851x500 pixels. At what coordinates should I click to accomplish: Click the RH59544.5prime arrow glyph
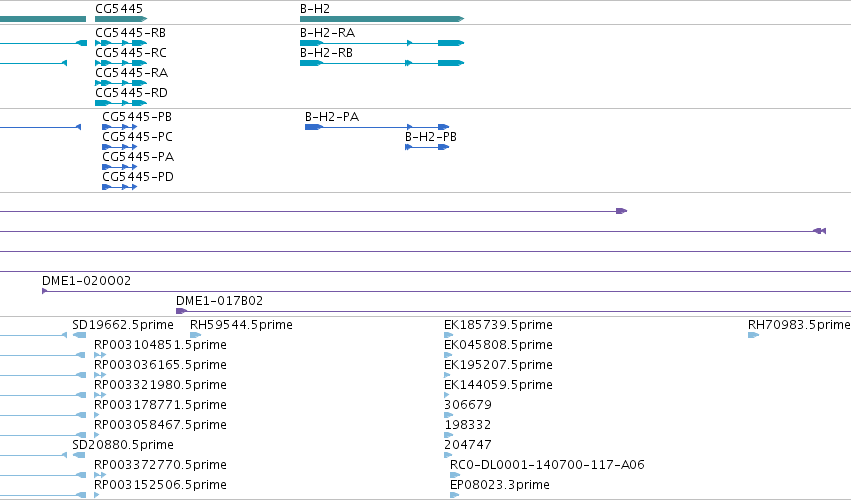(195, 335)
